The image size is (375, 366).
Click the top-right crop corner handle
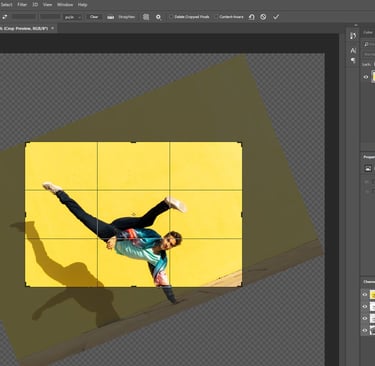(x=240, y=144)
